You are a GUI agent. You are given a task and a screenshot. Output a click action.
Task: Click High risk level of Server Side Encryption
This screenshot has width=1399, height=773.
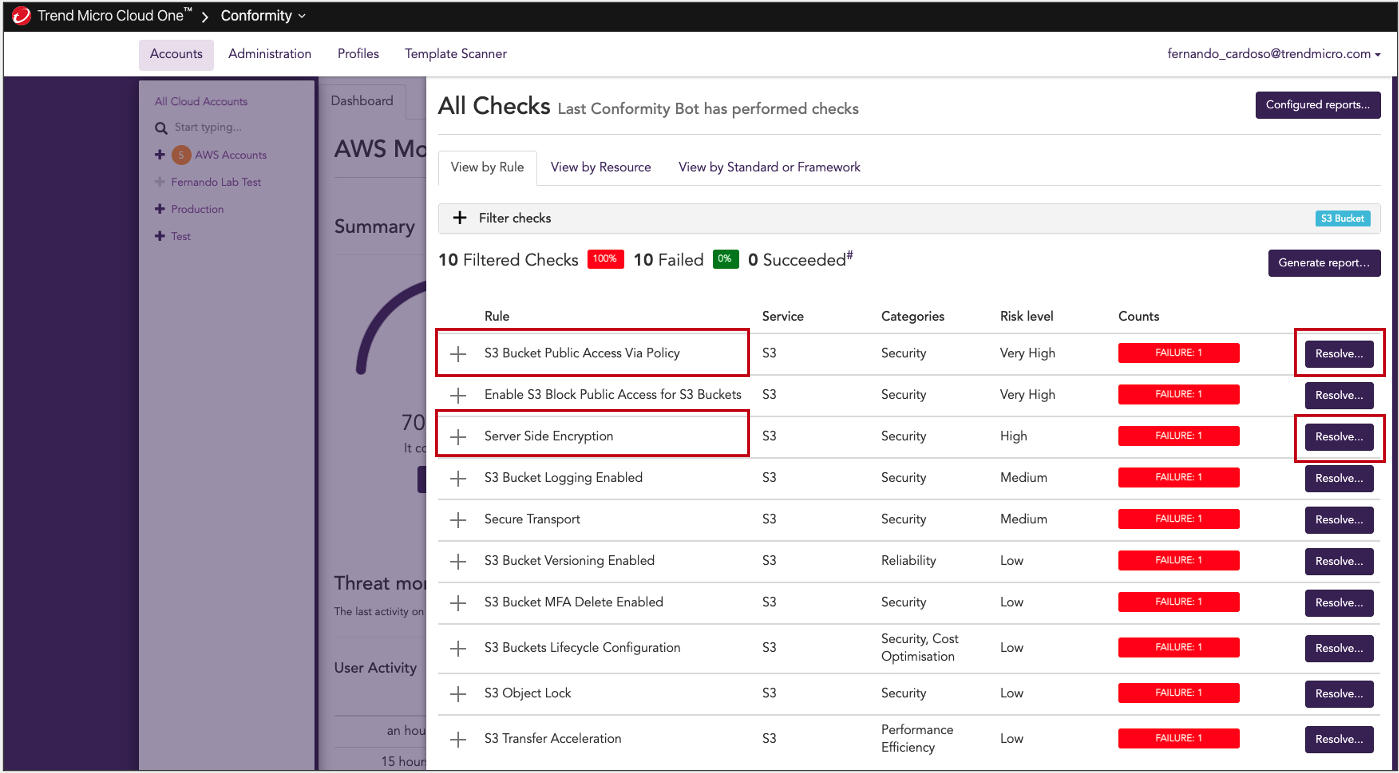click(1014, 436)
